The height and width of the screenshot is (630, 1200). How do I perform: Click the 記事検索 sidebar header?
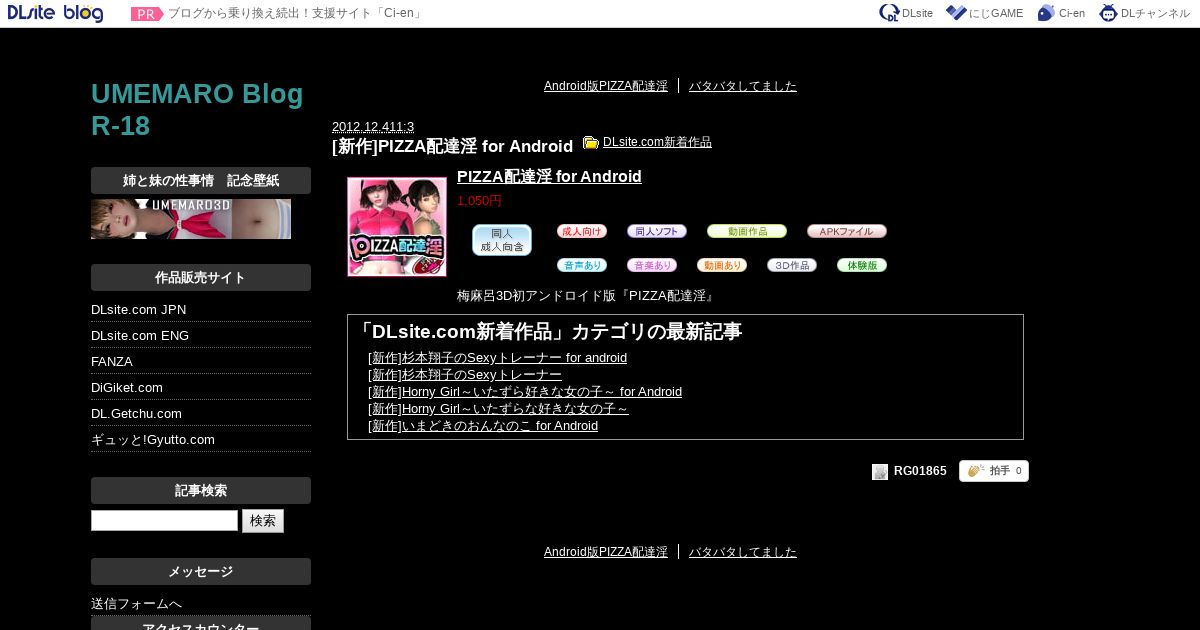click(201, 491)
